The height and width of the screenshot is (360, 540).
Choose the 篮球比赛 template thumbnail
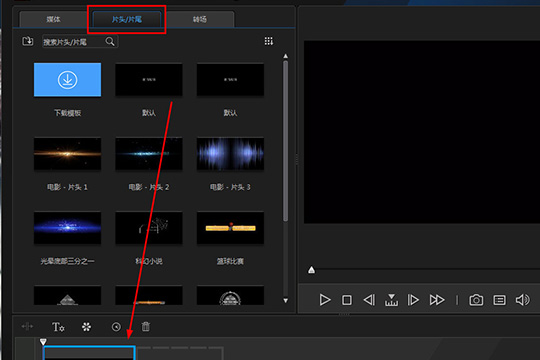(x=230, y=228)
